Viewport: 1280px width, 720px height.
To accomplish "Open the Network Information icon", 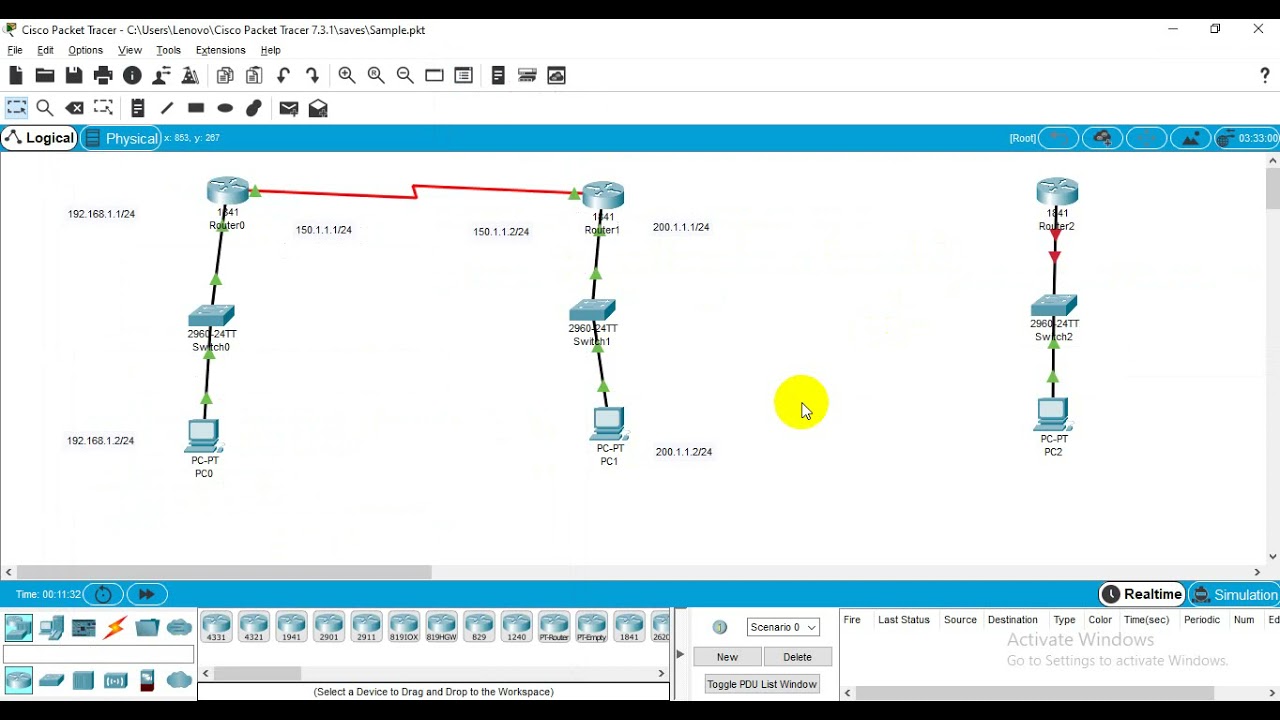I will click(132, 76).
